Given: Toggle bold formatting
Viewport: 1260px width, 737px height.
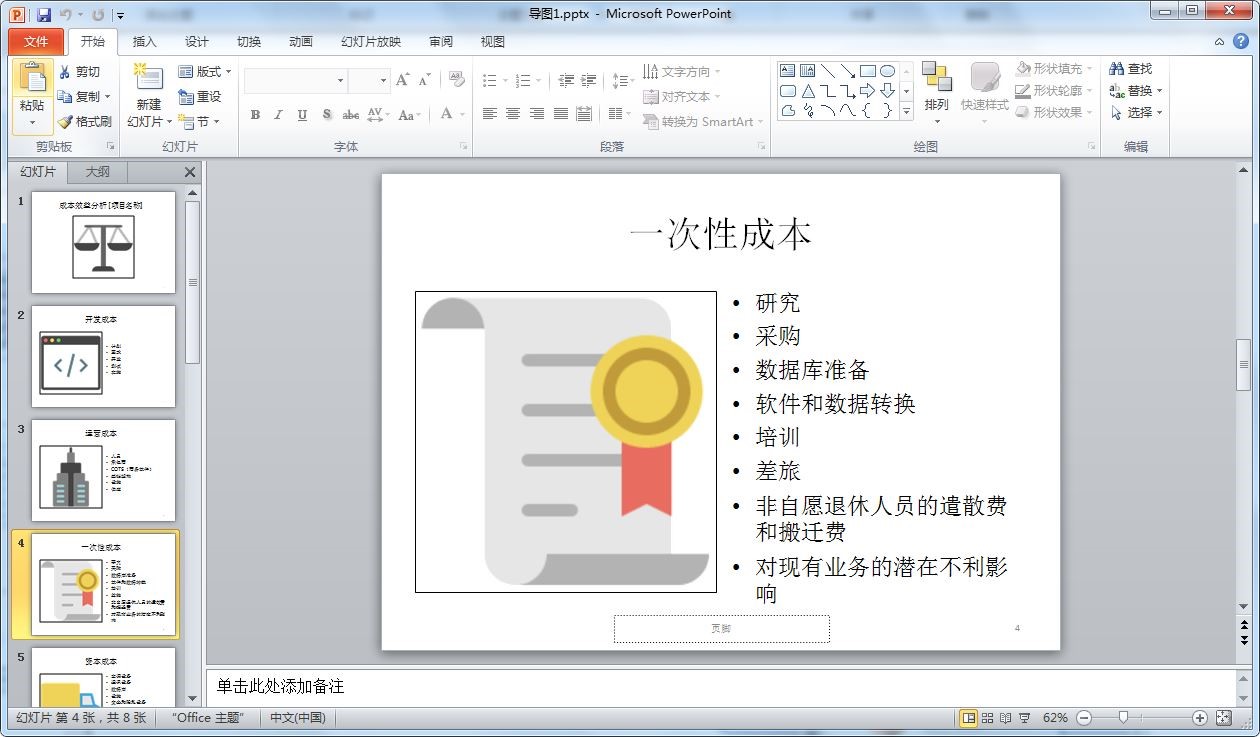Looking at the screenshot, I should 255,115.
